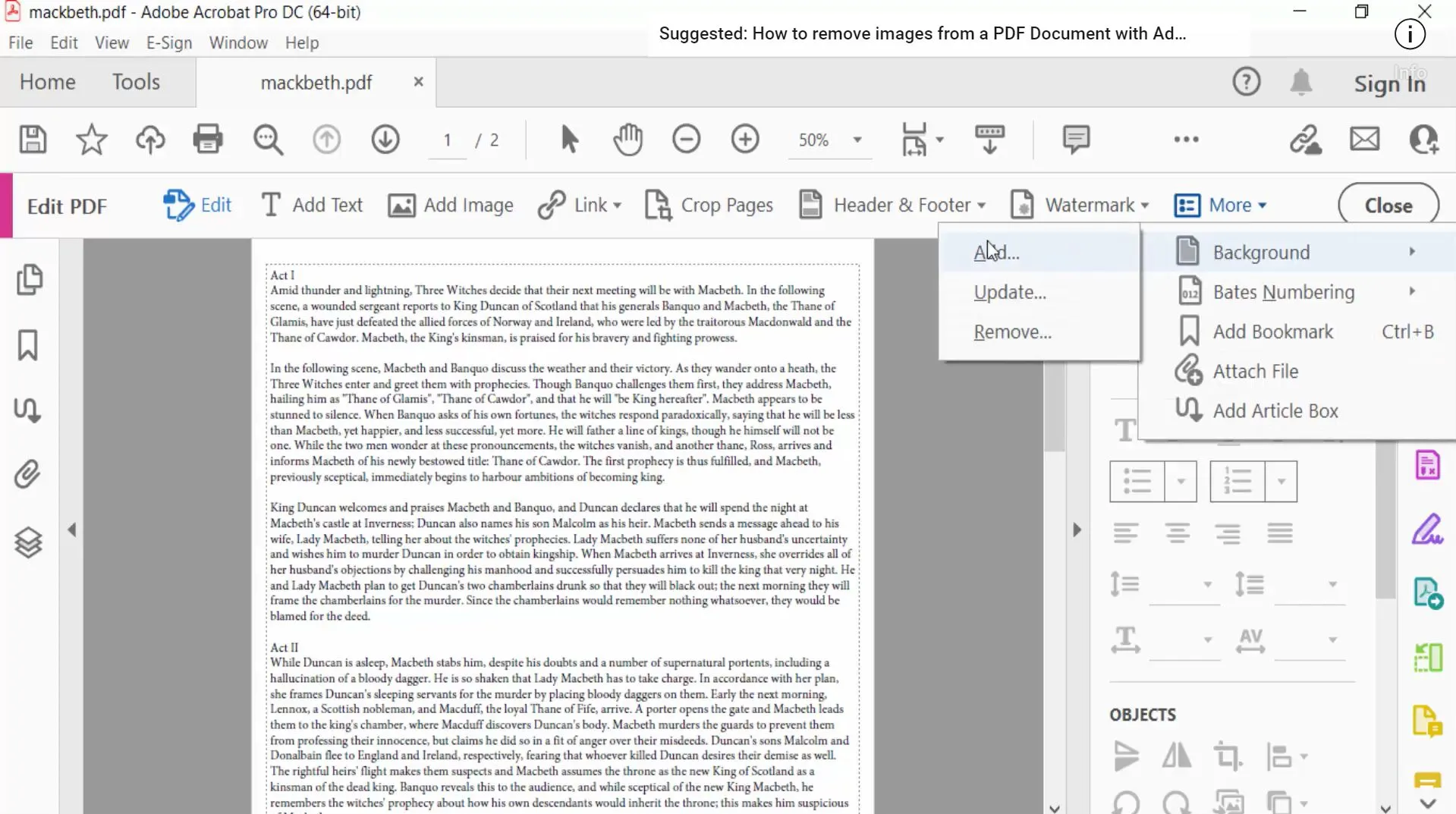1456x814 pixels.
Task: Toggle justified paragraph alignment
Action: (1280, 533)
